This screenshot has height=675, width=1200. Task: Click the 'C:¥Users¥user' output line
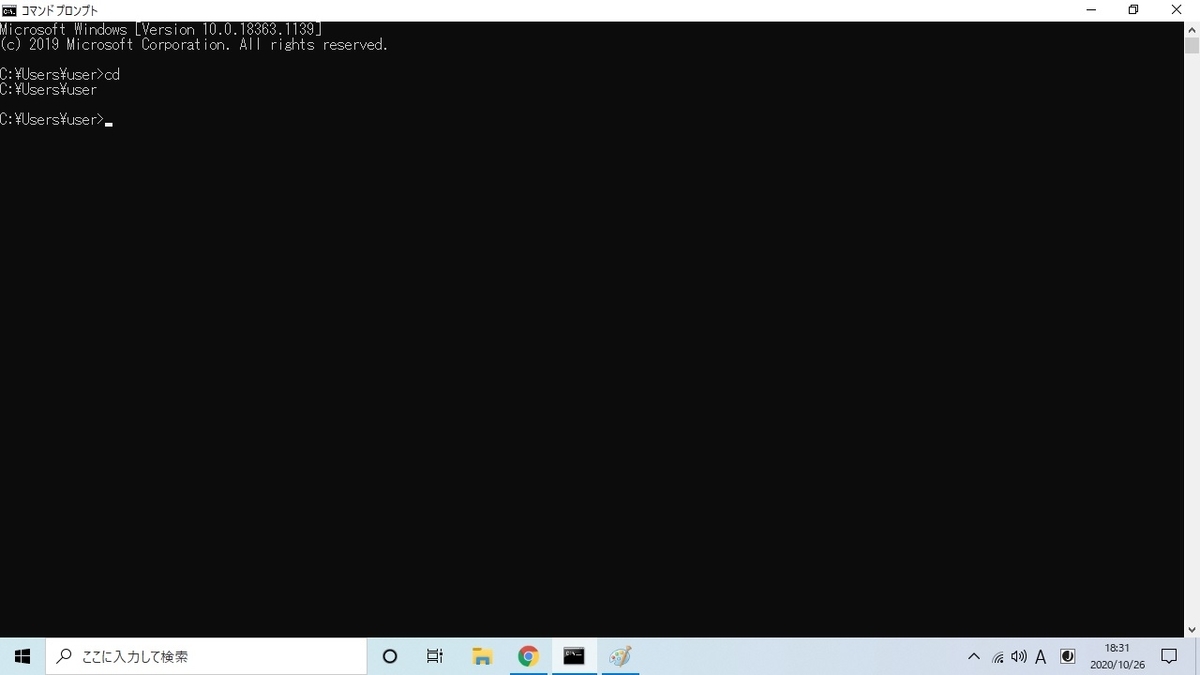pyautogui.click(x=49, y=90)
